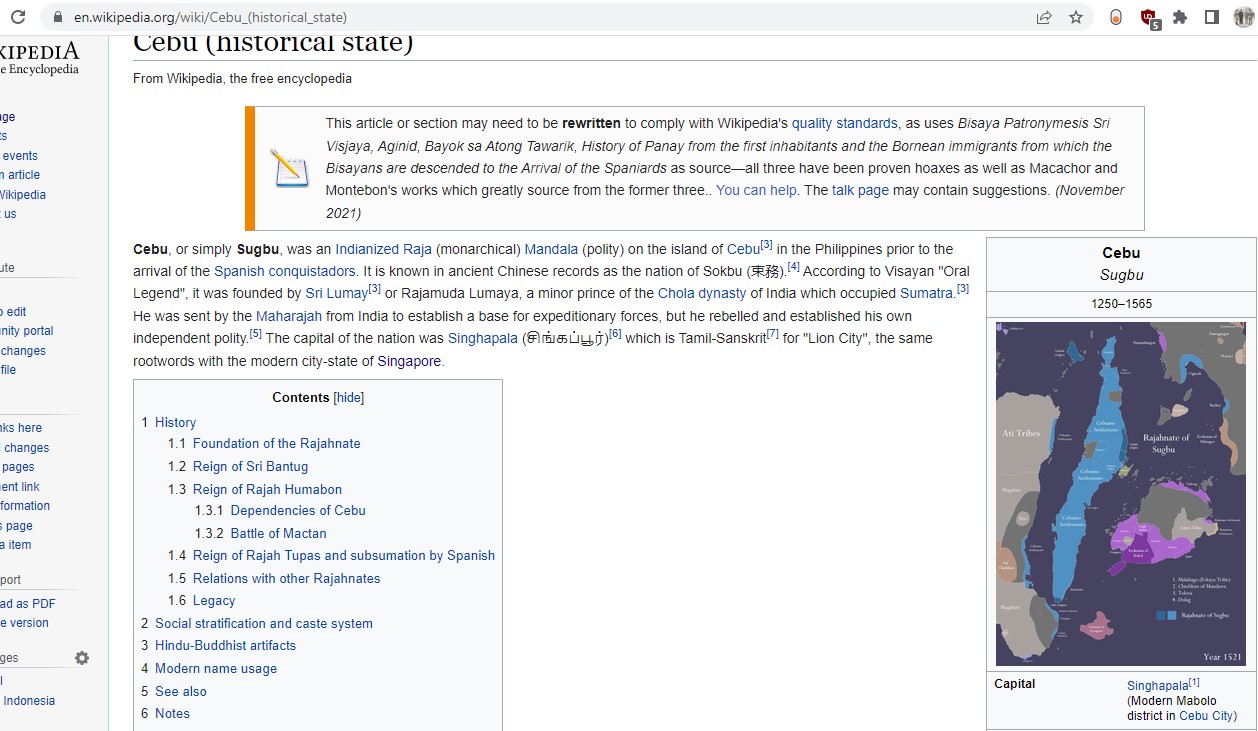This screenshot has height=731, width=1258.
Task: Click the 'n article' sidebar link
Action: click(x=21, y=175)
